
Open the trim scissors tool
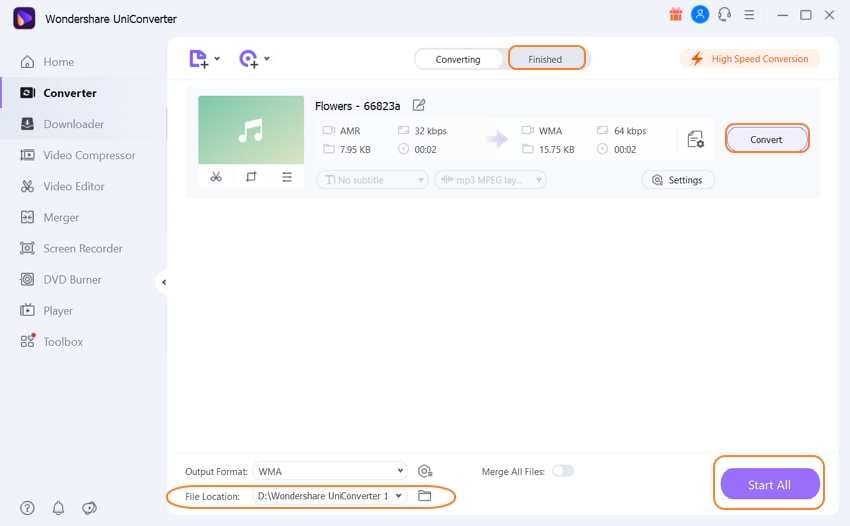tap(216, 177)
